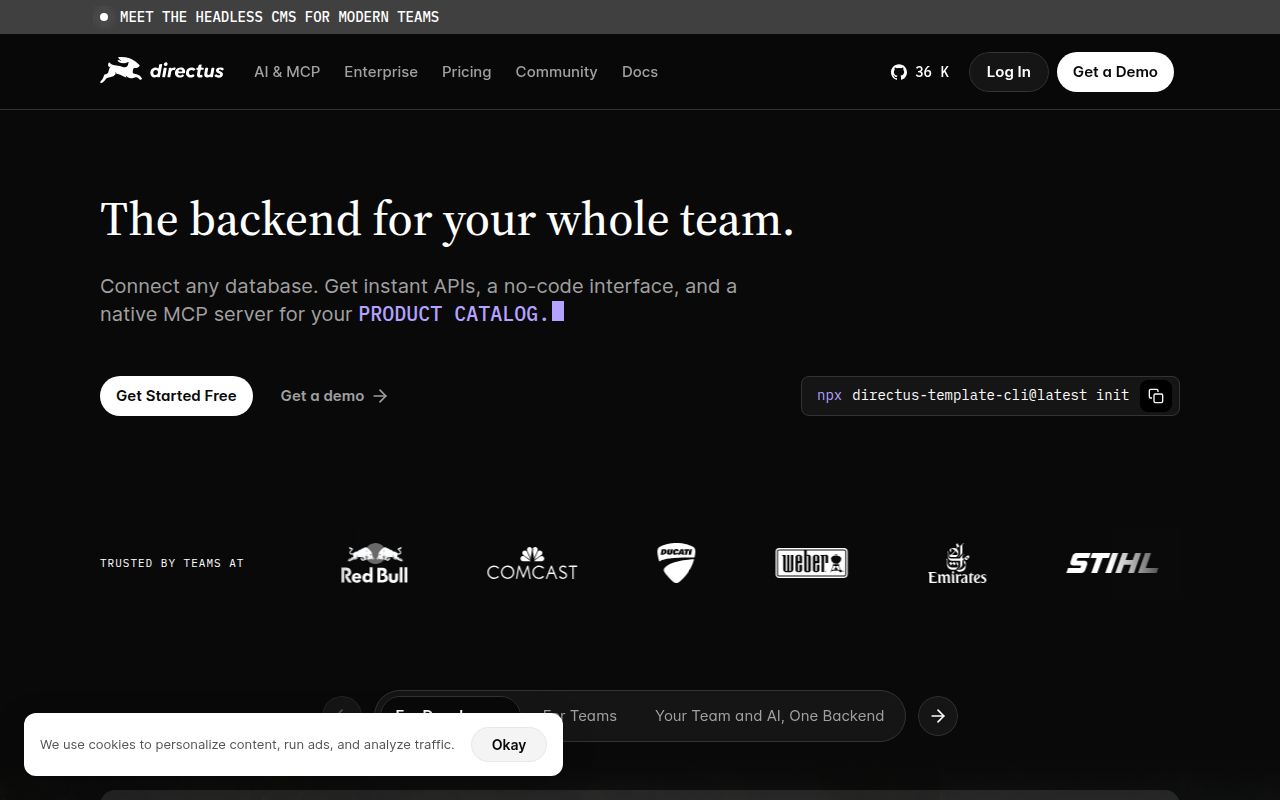Click the npx directus-template-cli command text
This screenshot has width=1280, height=800.
(x=973, y=395)
